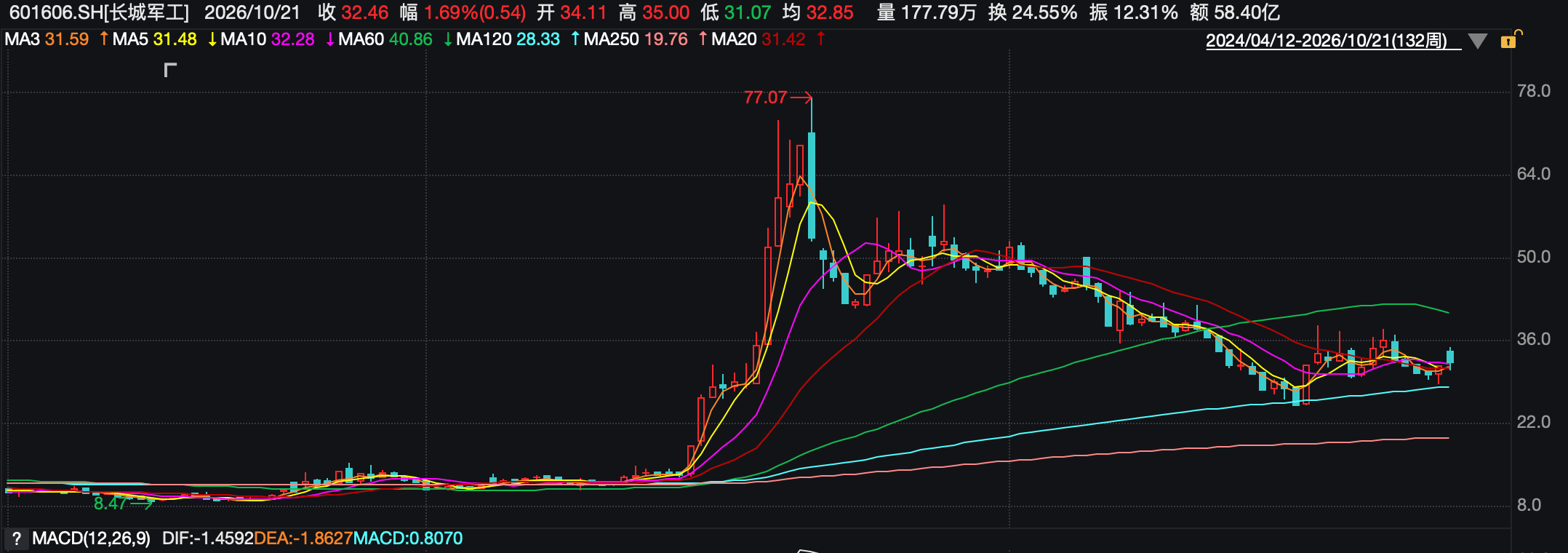Click the MA10 32.28 moving average label
The width and height of the screenshot is (1568, 553).
[x=268, y=39]
